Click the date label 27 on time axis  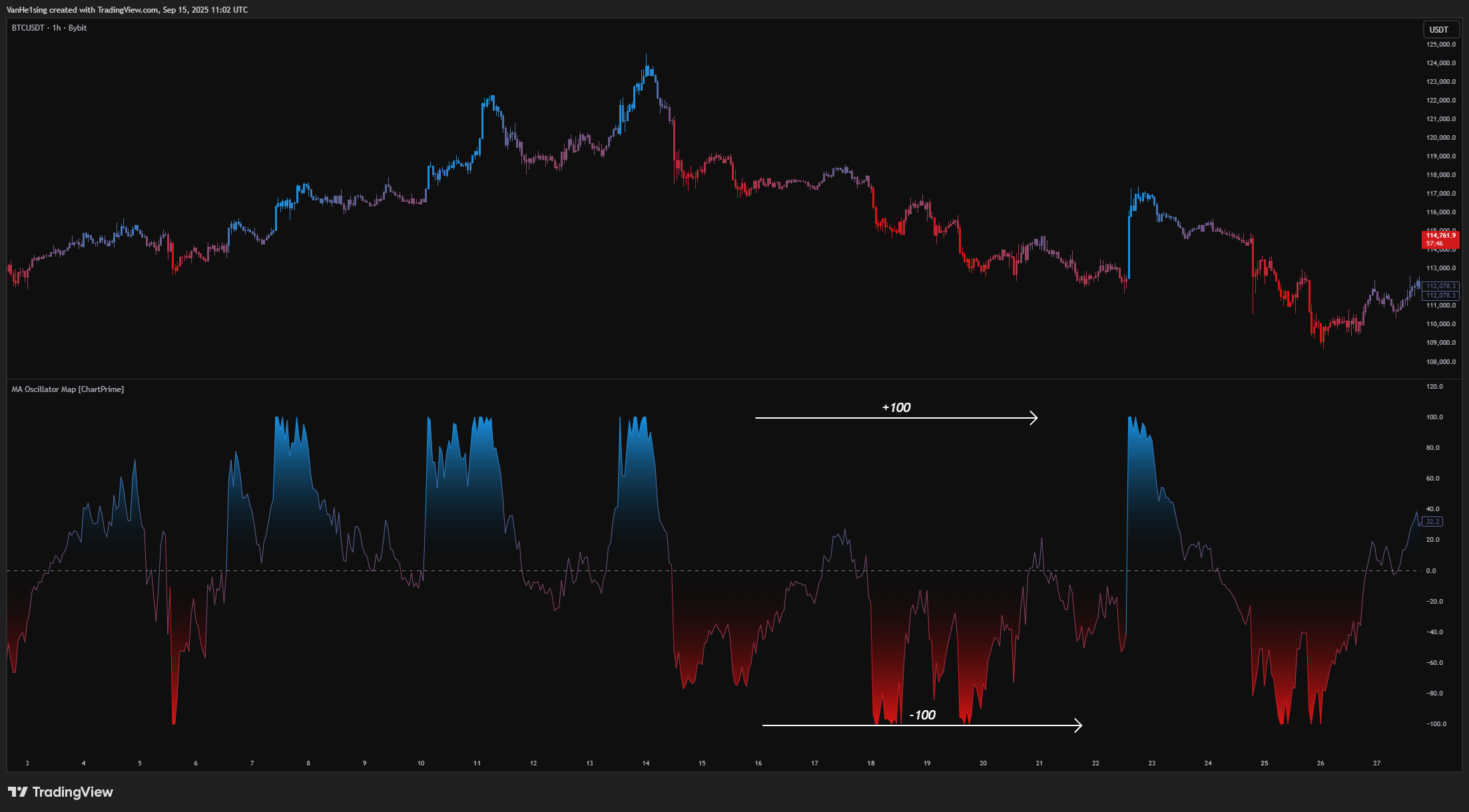click(x=1376, y=763)
